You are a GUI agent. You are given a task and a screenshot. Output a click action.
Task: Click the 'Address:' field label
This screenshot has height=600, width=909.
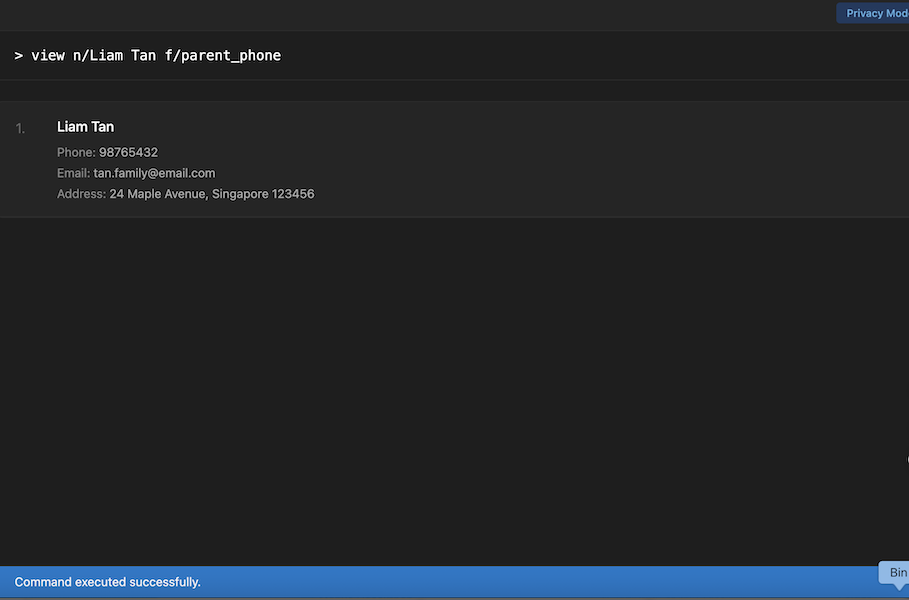tap(81, 194)
